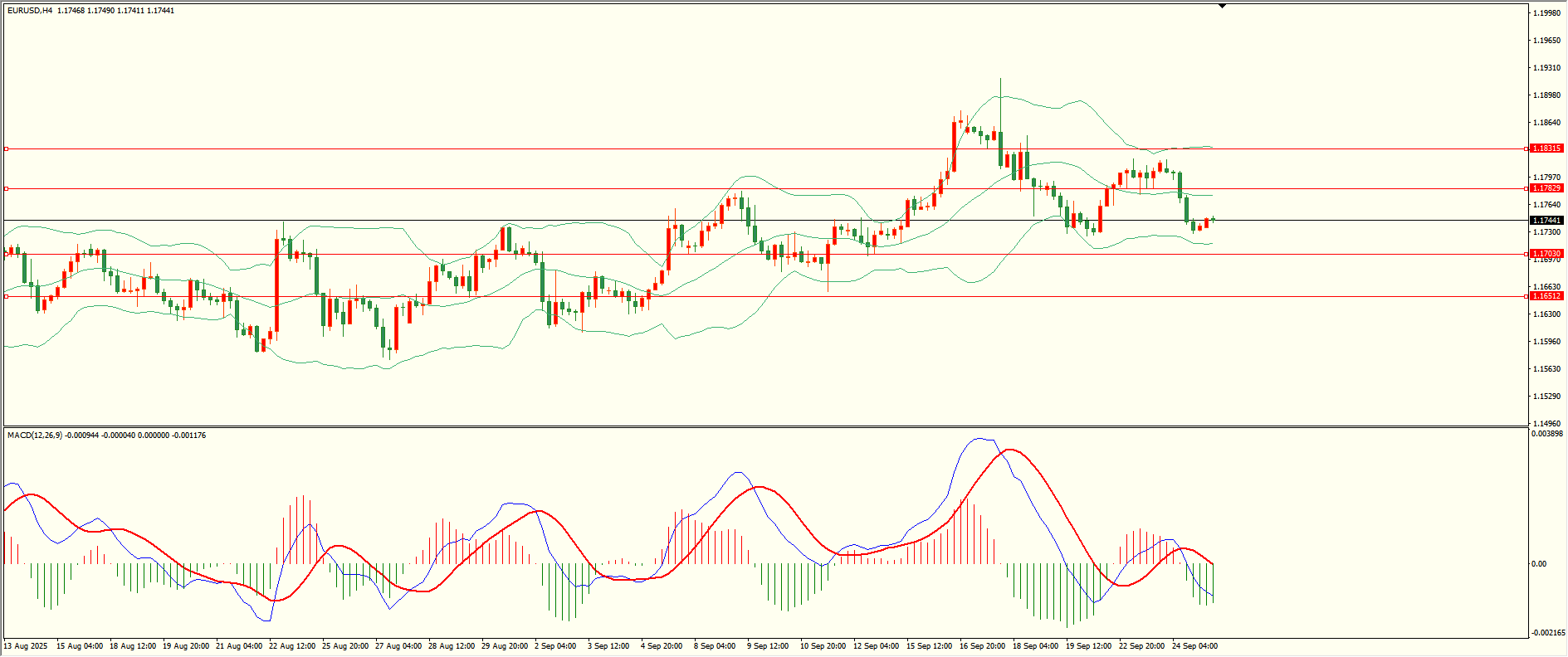Click the 24 Sep 04:00 time label
This screenshot has width=1568, height=657.
tap(1195, 646)
